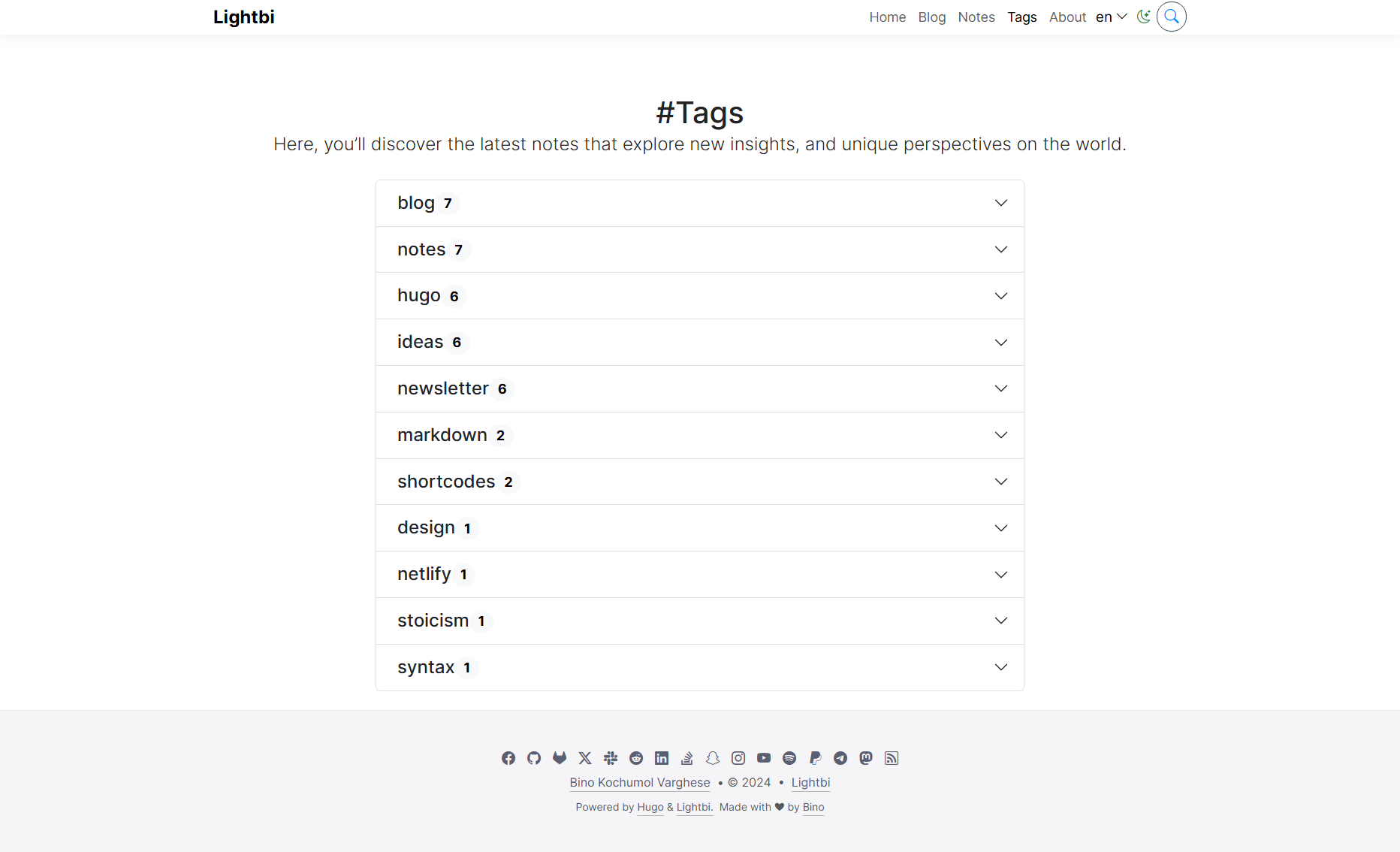Select the Tags nav item

tap(1022, 17)
